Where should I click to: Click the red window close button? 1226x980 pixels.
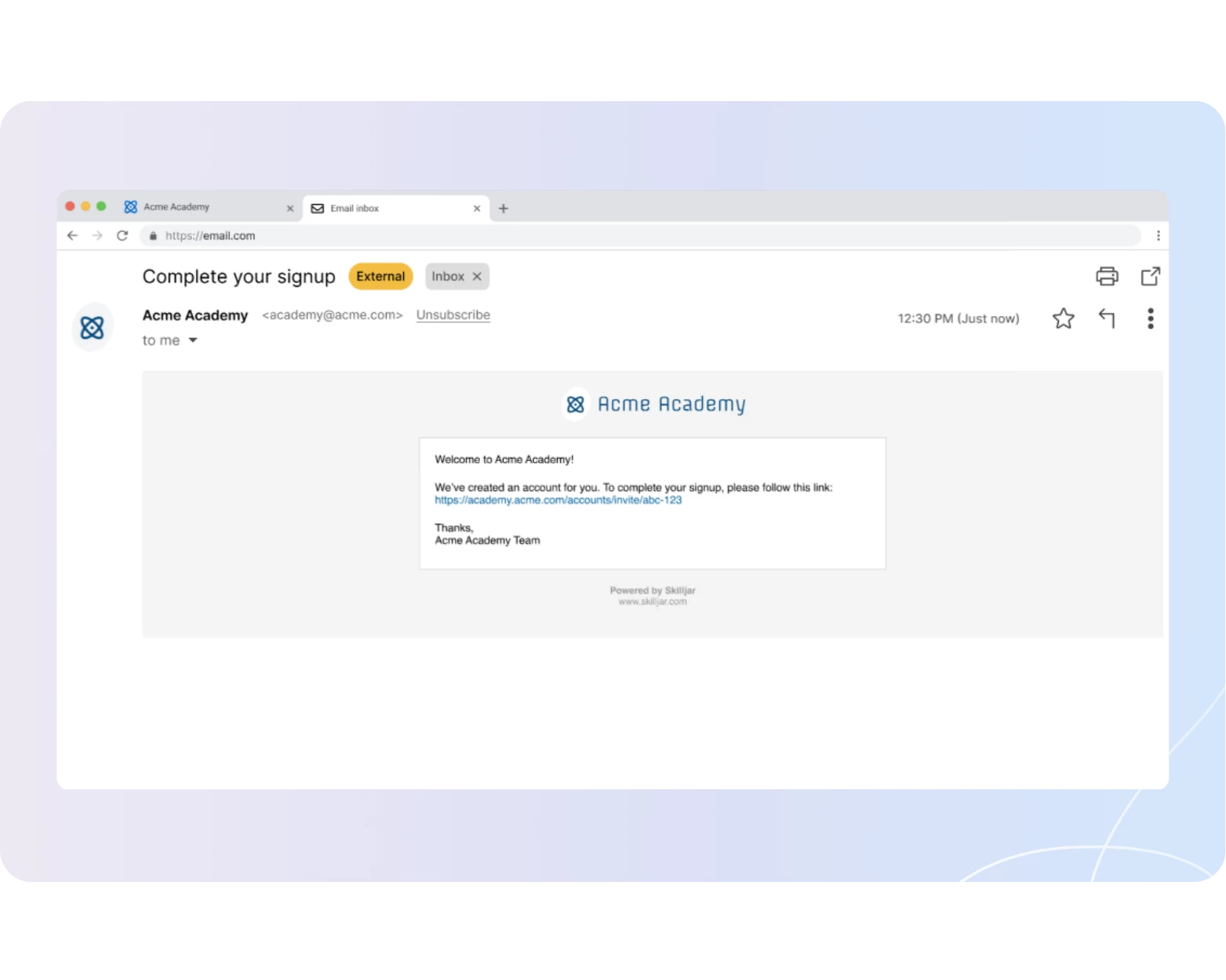pyautogui.click(x=70, y=206)
